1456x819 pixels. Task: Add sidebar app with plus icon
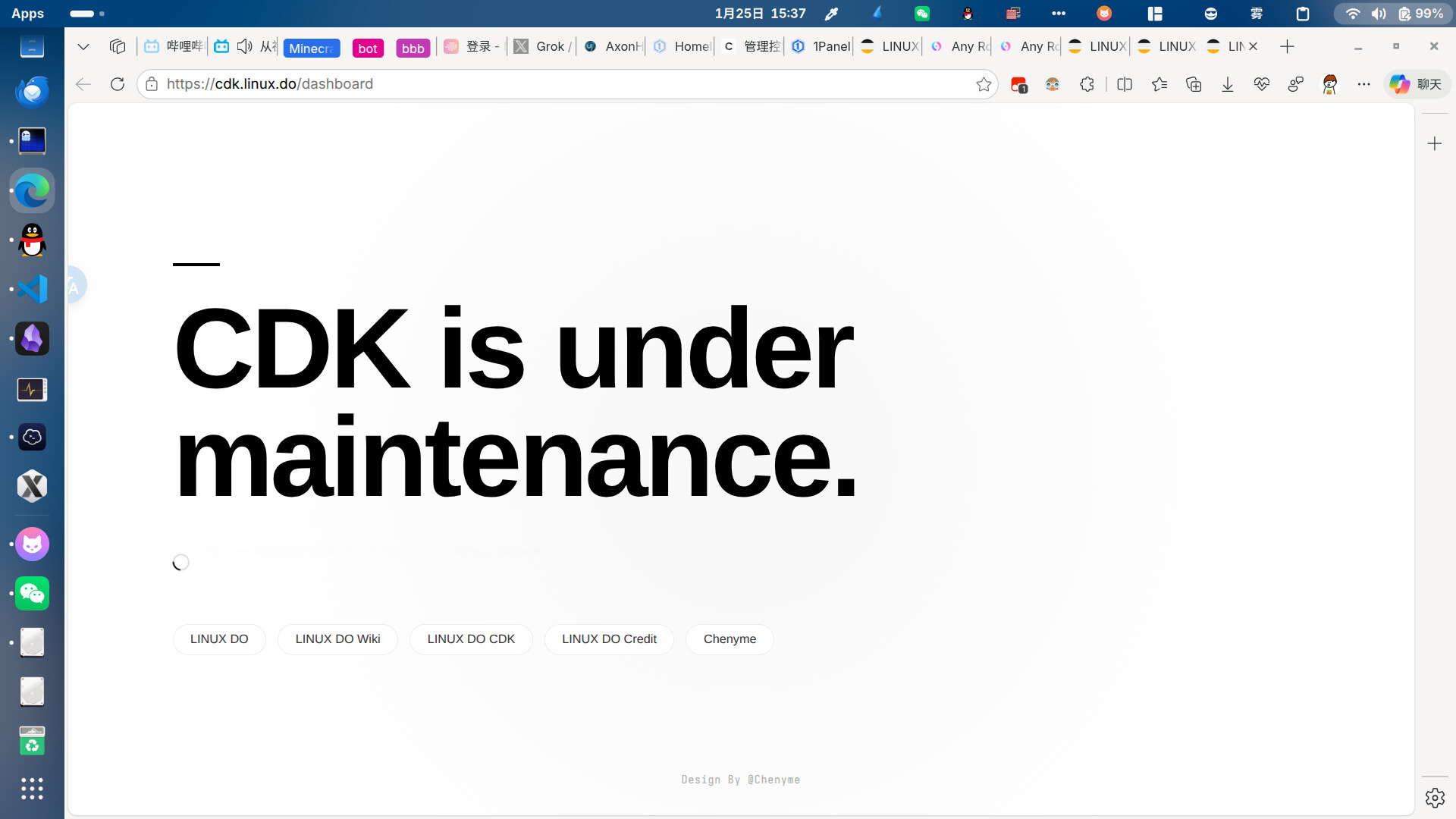coord(1435,143)
